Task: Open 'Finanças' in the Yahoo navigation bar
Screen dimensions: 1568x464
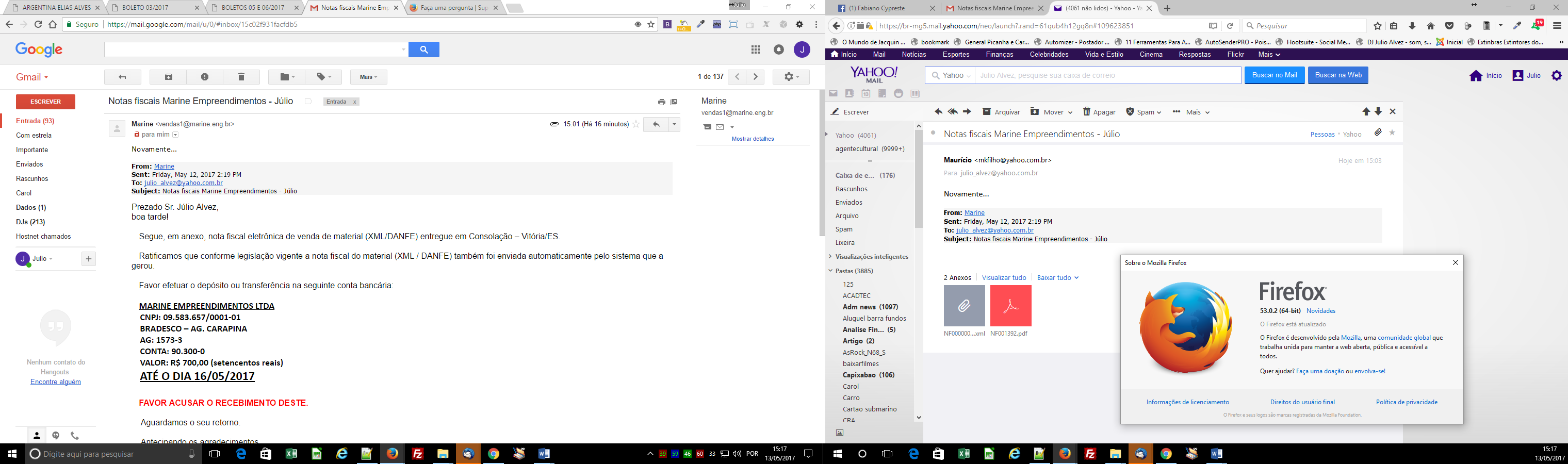Action: click(1000, 55)
